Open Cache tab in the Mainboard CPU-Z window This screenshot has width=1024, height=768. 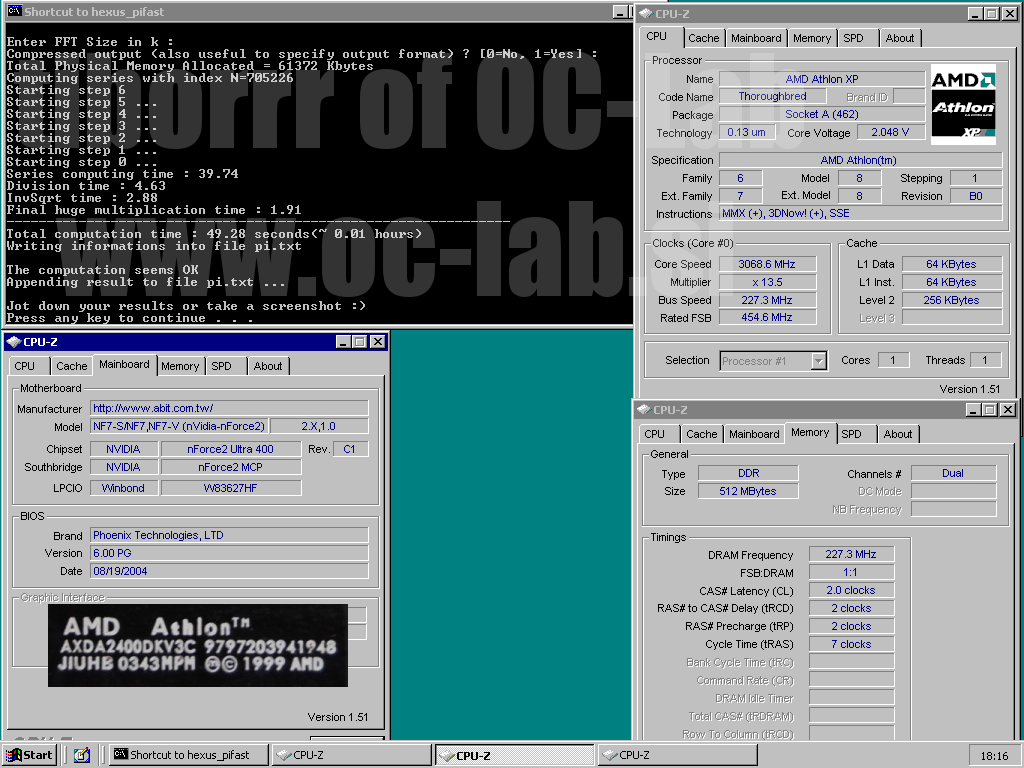[71, 366]
